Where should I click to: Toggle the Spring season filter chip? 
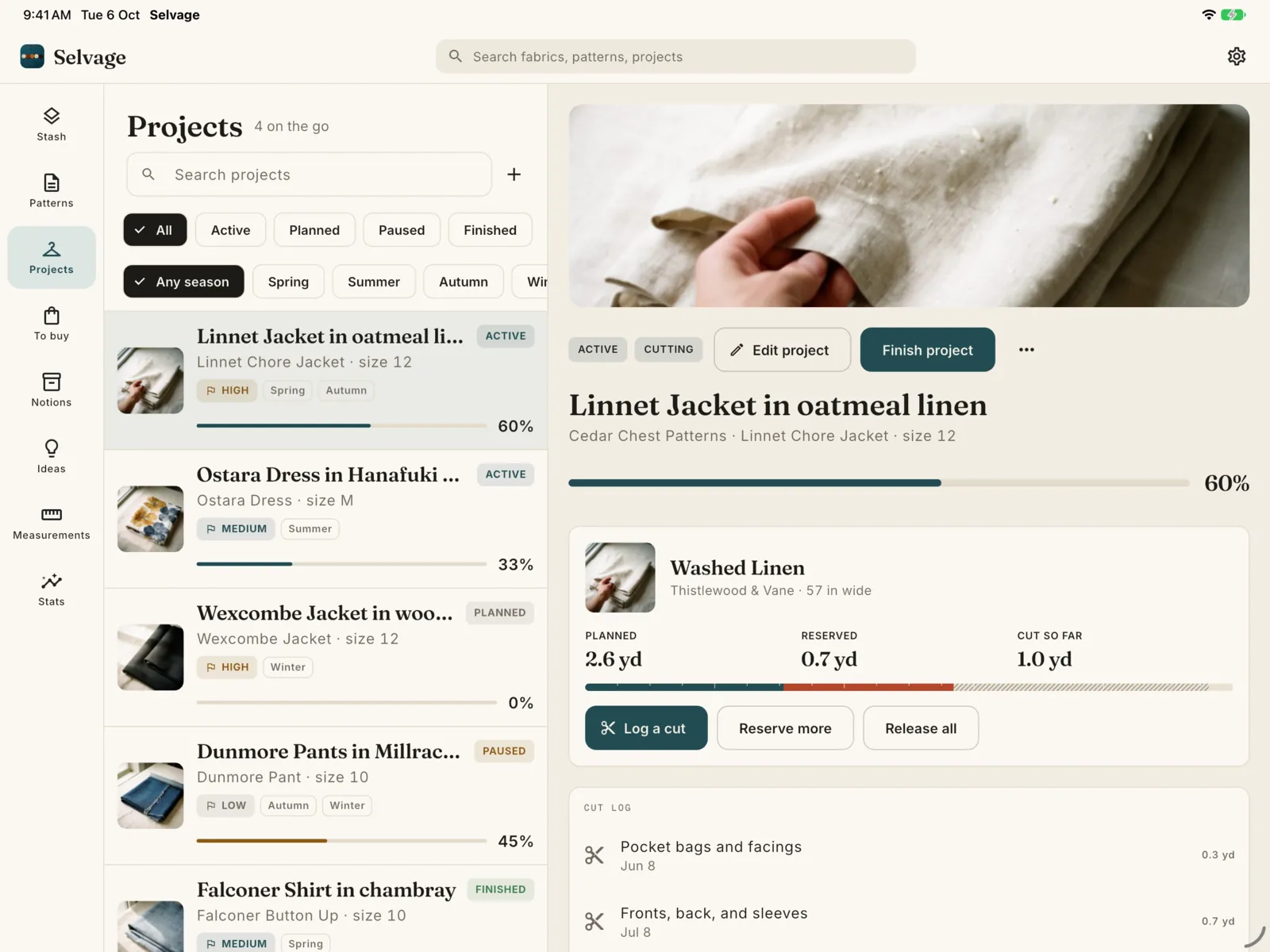(288, 282)
